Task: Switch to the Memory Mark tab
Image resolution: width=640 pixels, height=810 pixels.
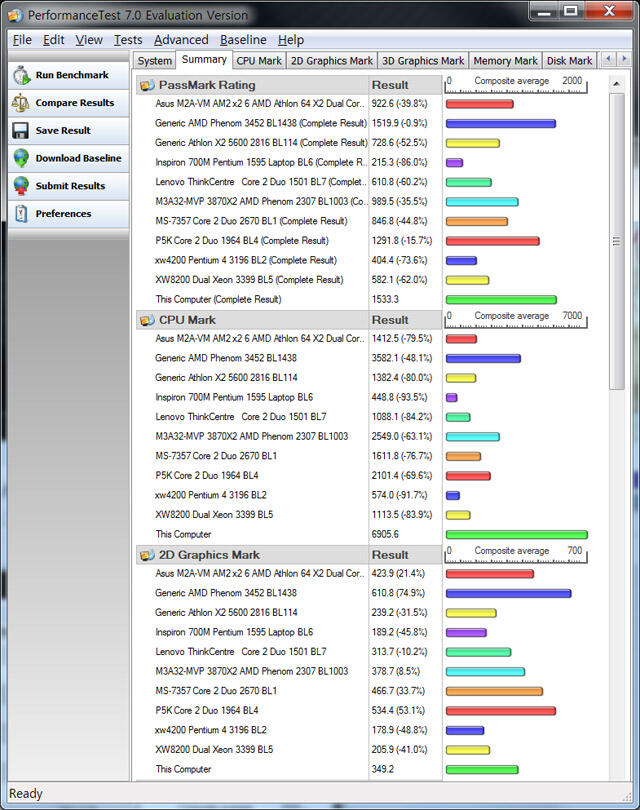Action: pyautogui.click(x=505, y=61)
